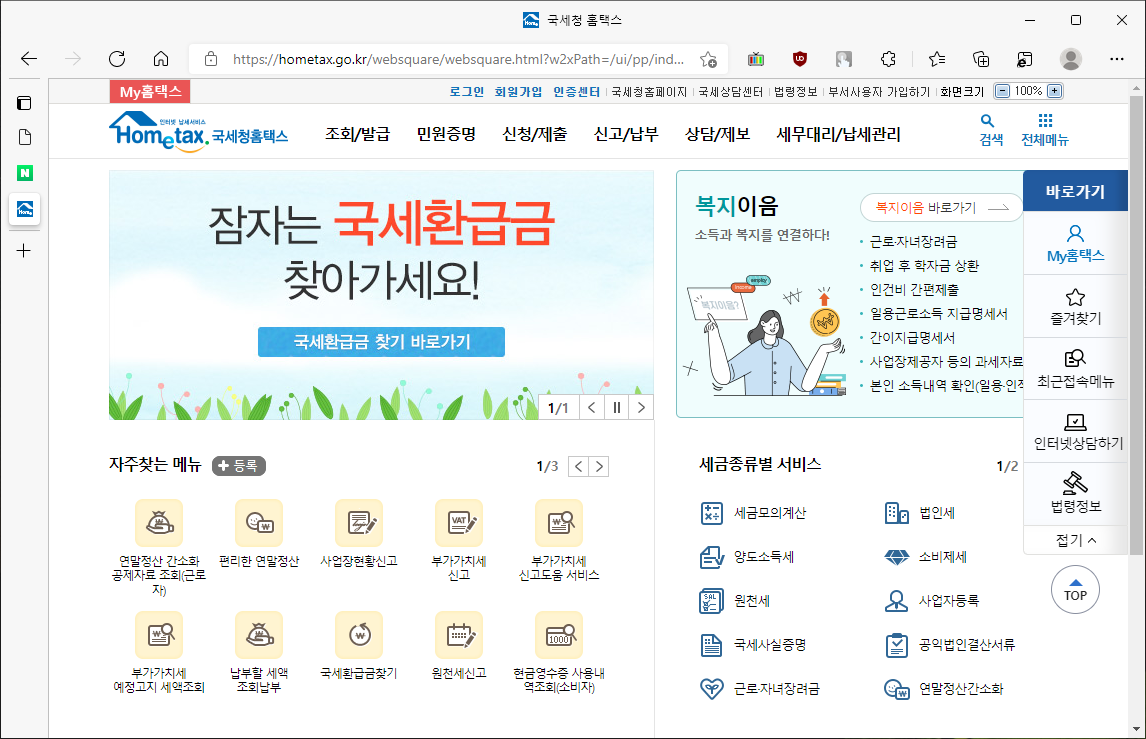
Task: Open My홈택스 in the 바로가기 sidebar
Action: [x=1075, y=243]
